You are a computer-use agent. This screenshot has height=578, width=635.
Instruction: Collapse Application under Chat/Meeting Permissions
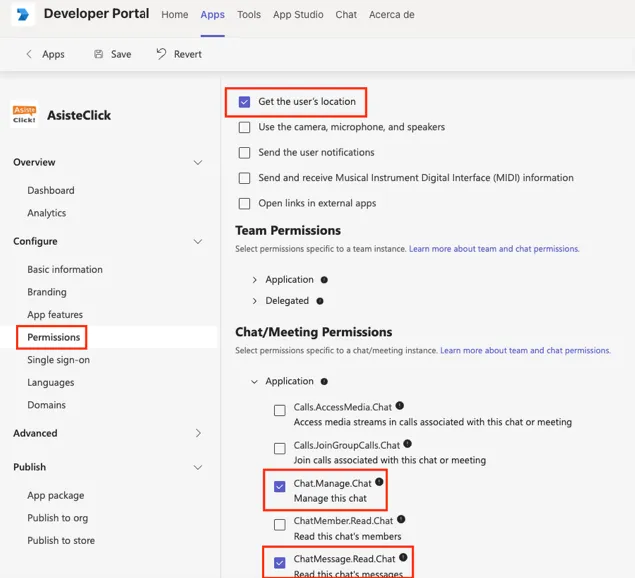[x=254, y=382]
